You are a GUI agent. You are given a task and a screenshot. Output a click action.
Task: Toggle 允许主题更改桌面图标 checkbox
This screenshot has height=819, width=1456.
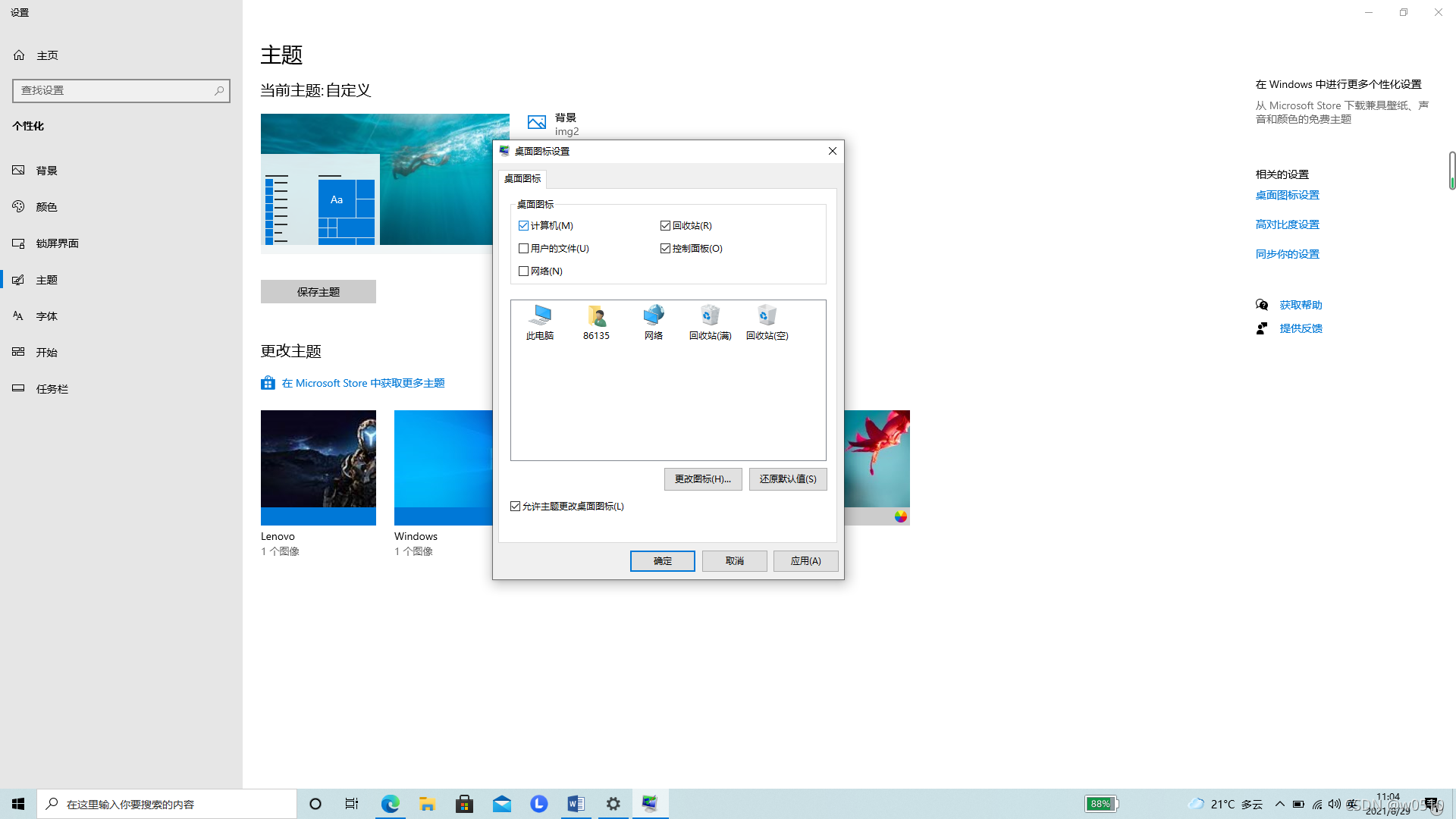point(516,507)
